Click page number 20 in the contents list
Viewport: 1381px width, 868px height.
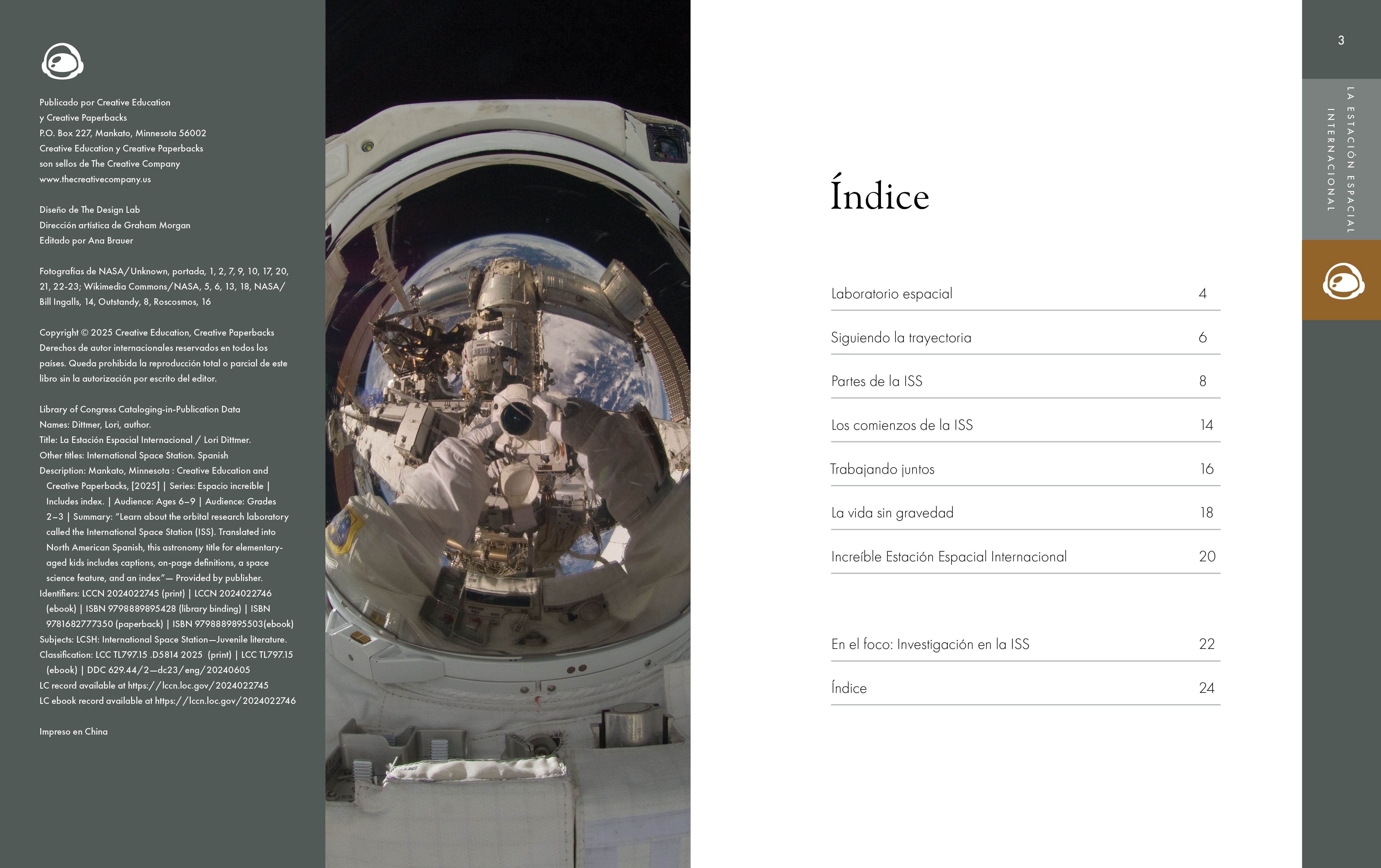(x=1207, y=557)
